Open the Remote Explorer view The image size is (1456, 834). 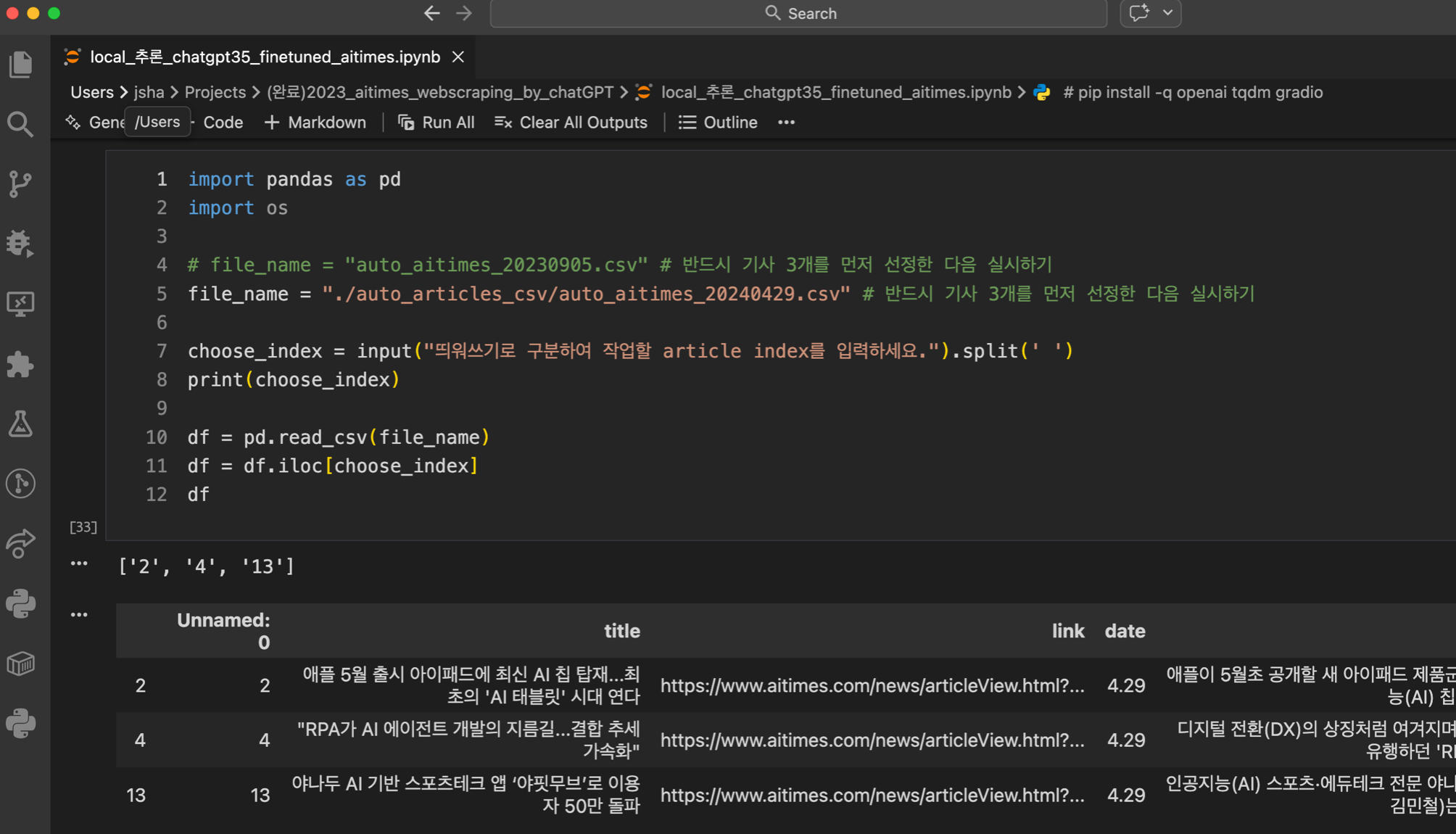20,304
